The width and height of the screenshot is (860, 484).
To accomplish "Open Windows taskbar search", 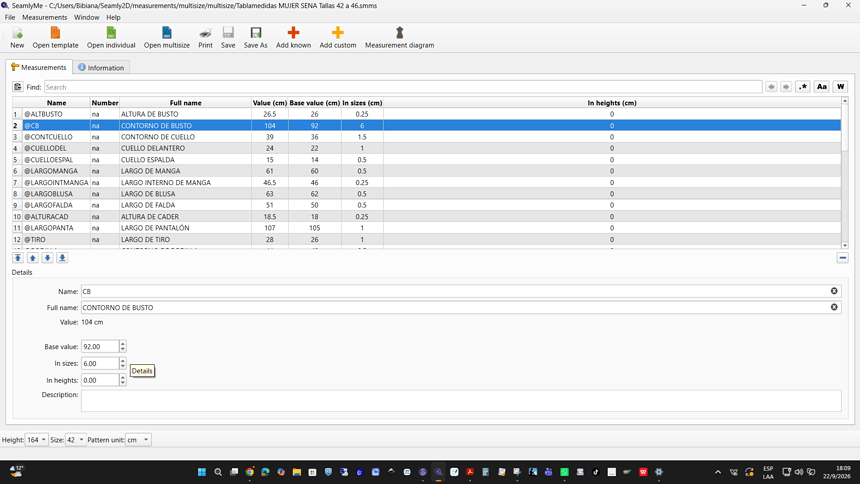I will (x=218, y=472).
